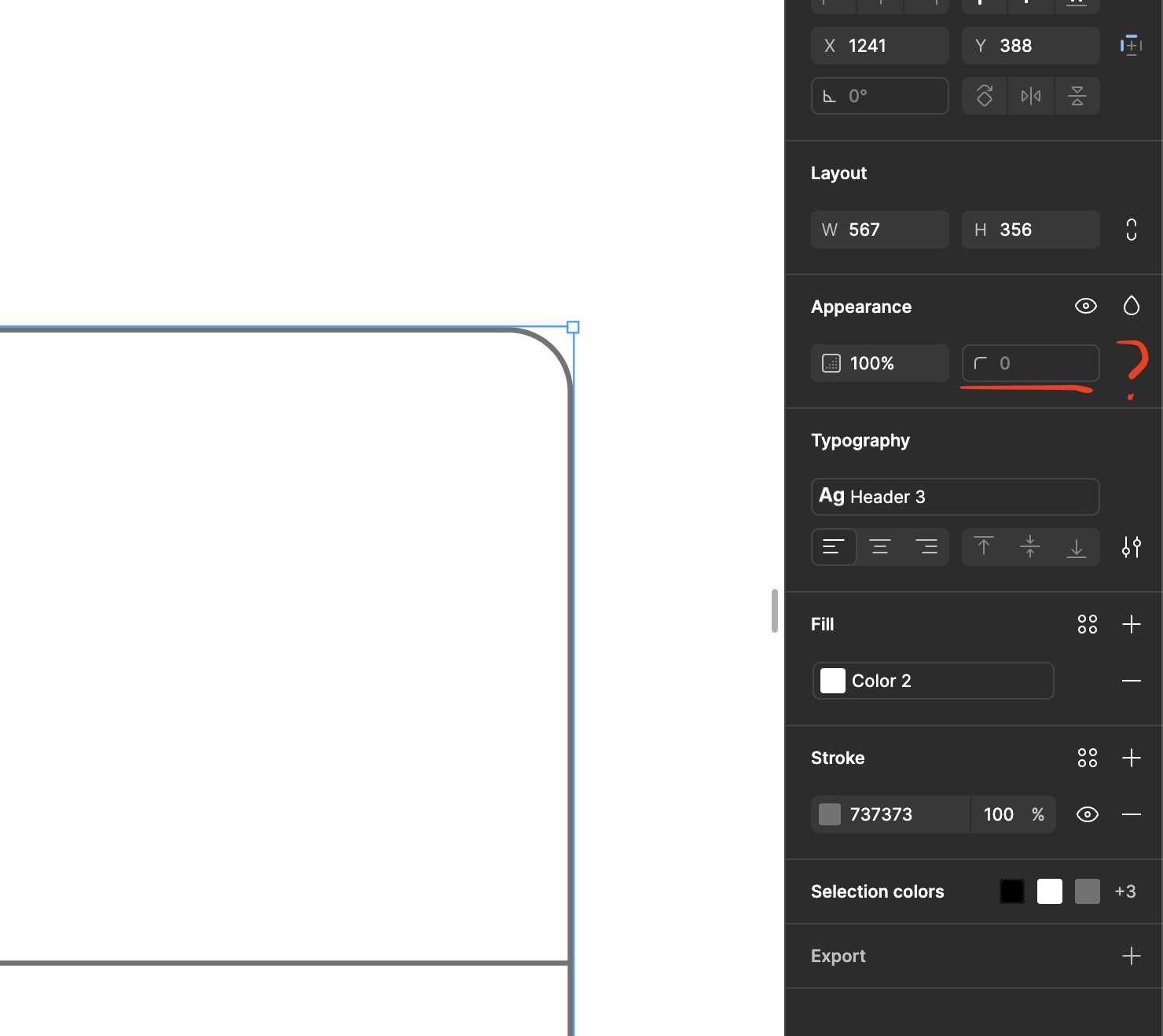Open Fill styles library icon
The image size is (1163, 1036).
pyautogui.click(x=1088, y=624)
